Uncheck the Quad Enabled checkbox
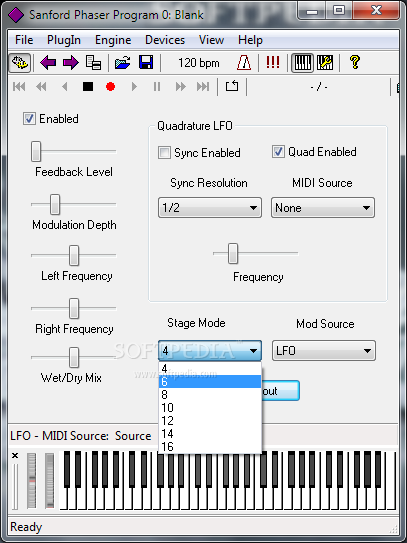This screenshot has height=543, width=407. pyautogui.click(x=278, y=152)
